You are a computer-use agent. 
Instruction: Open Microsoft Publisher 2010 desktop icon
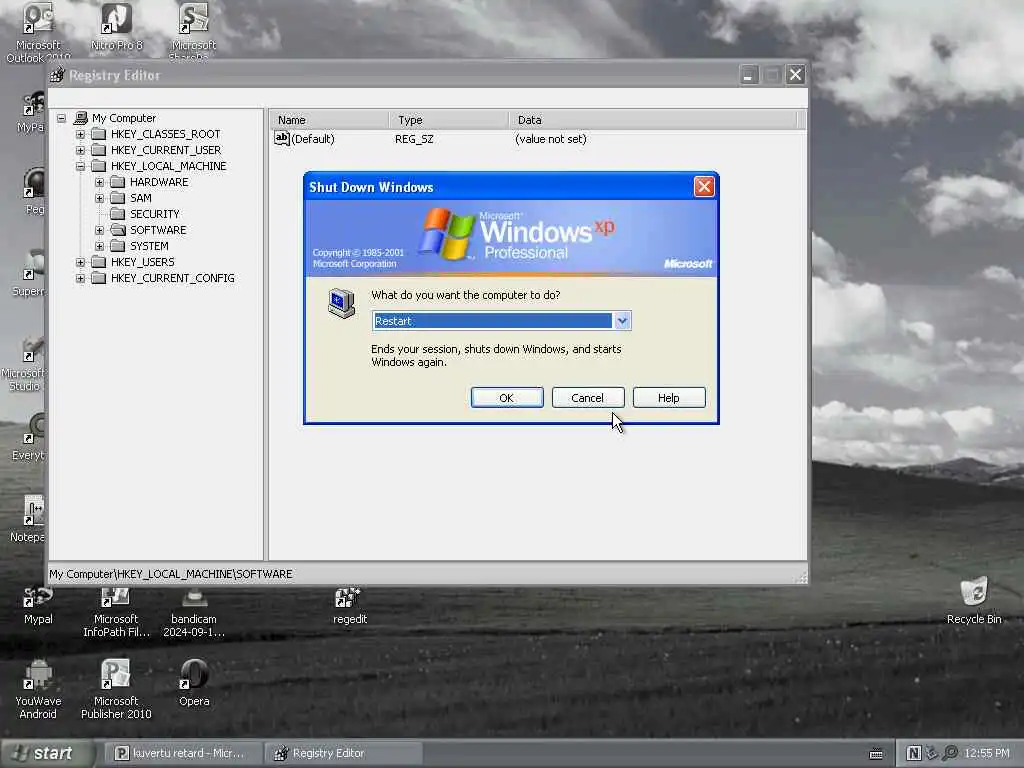click(x=116, y=689)
